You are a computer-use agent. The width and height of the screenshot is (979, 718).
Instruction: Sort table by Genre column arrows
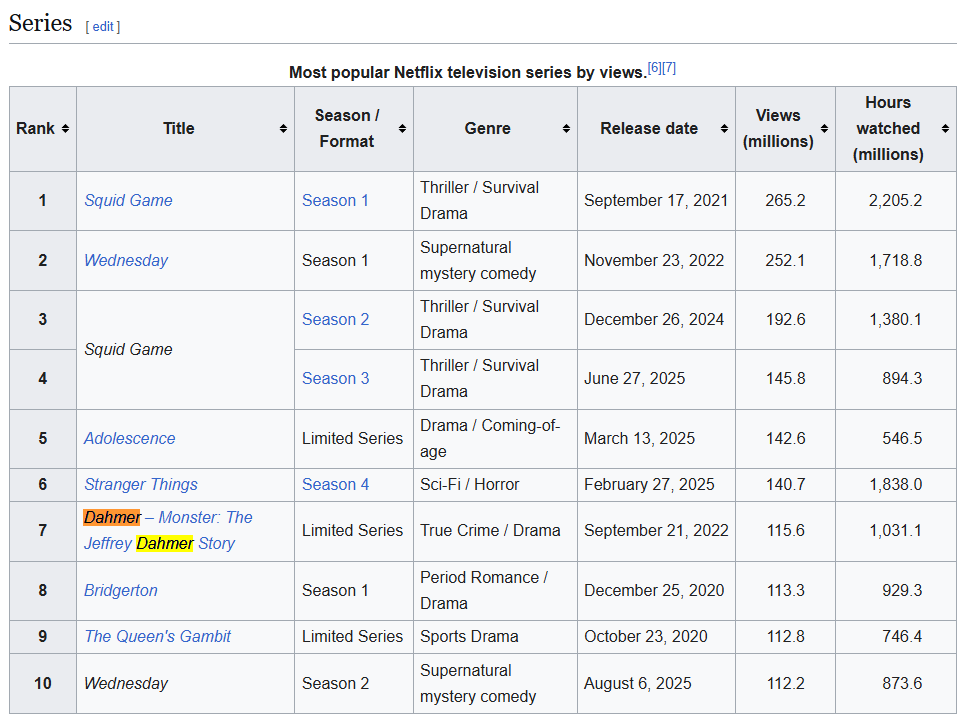566,129
